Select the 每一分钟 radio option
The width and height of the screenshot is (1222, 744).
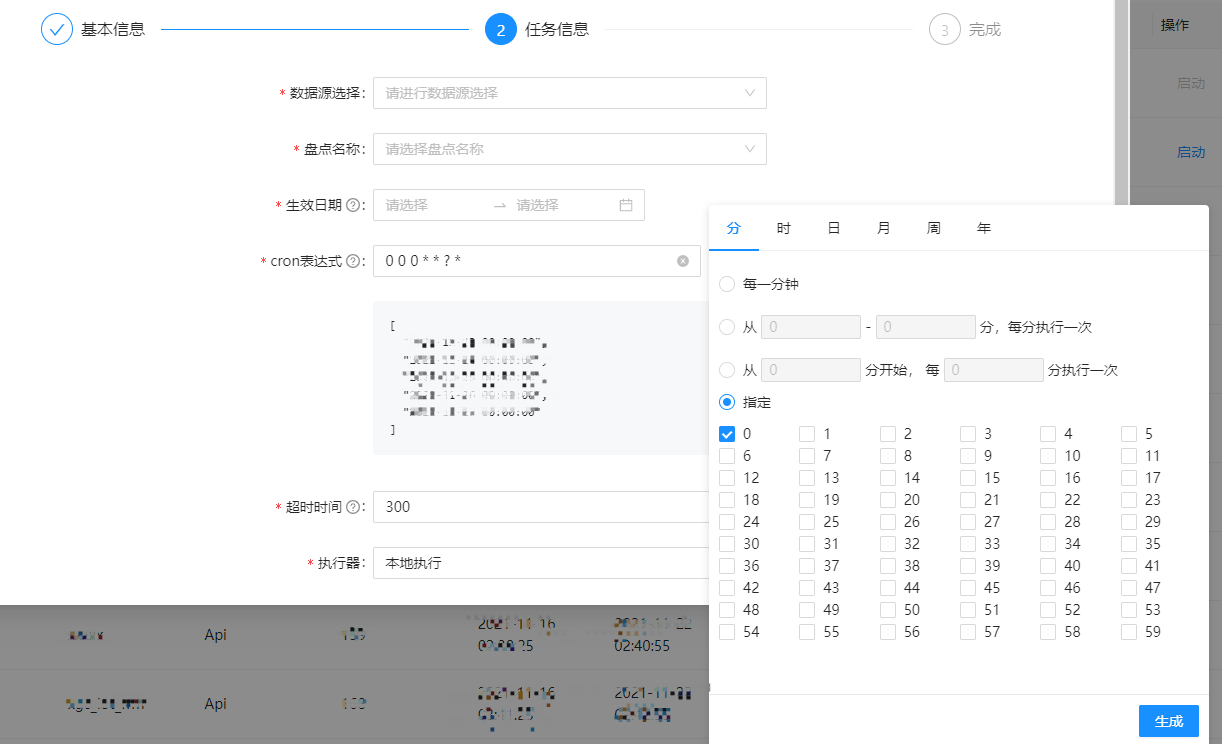[727, 284]
